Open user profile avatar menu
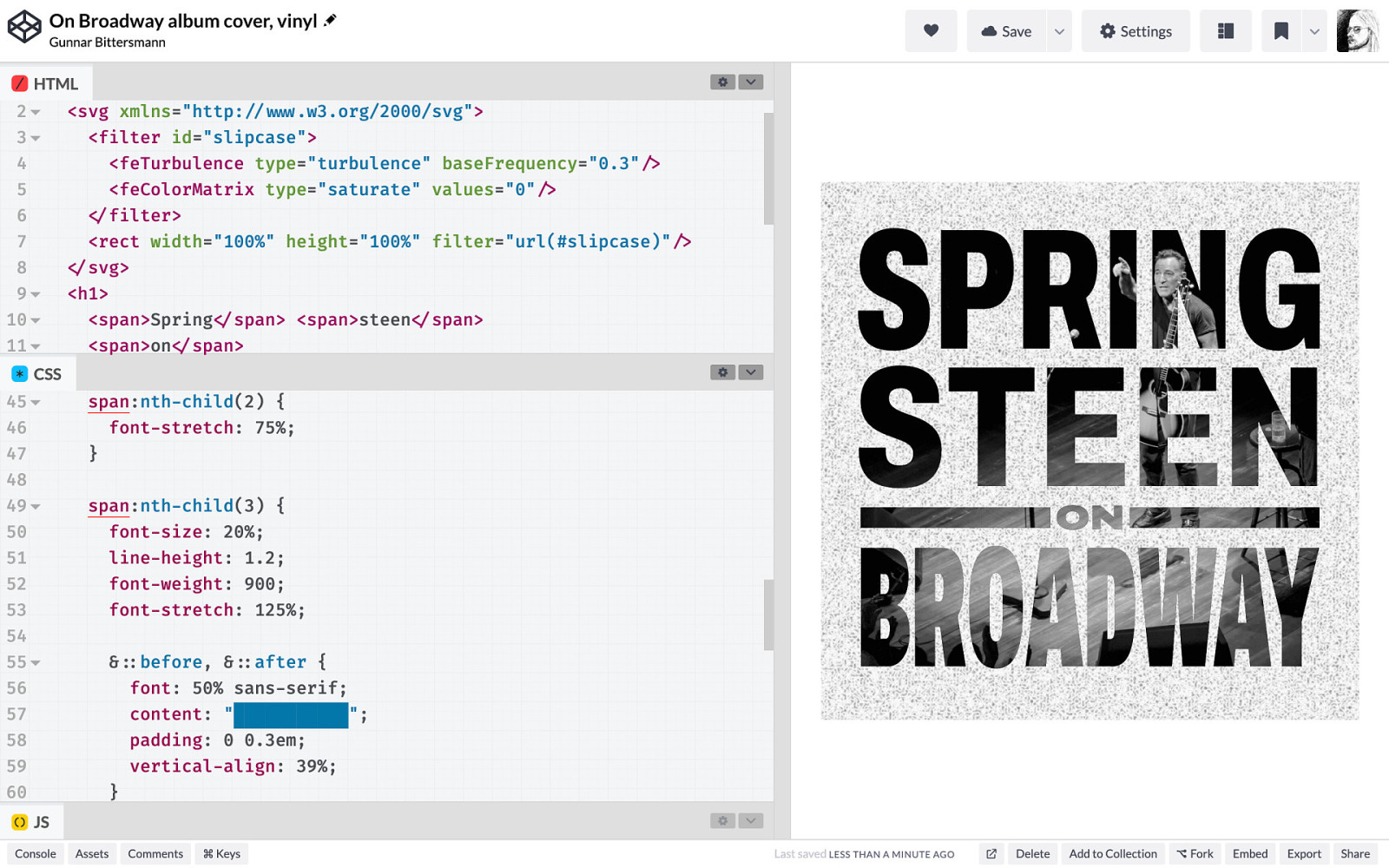 coord(1358,31)
